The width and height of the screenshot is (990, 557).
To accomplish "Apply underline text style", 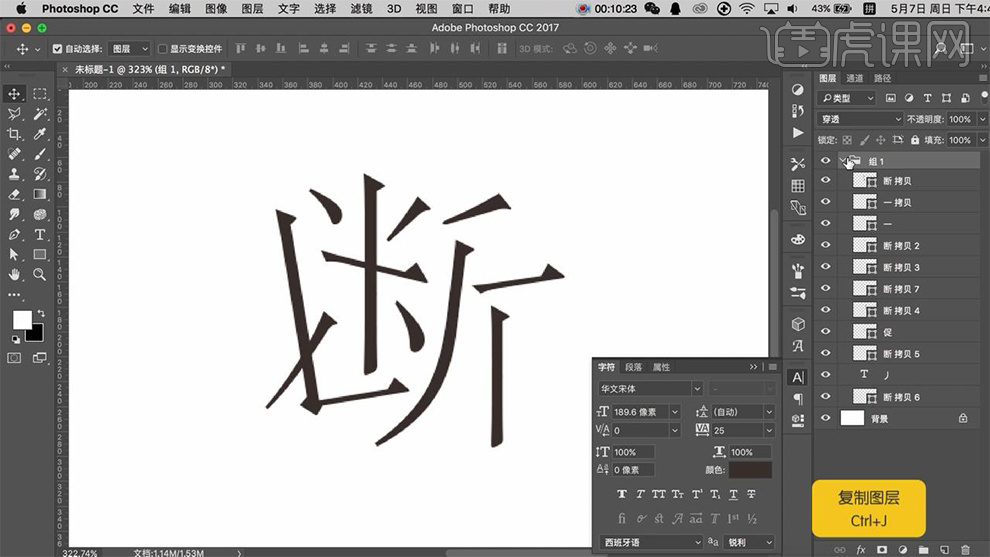I will (x=733, y=494).
